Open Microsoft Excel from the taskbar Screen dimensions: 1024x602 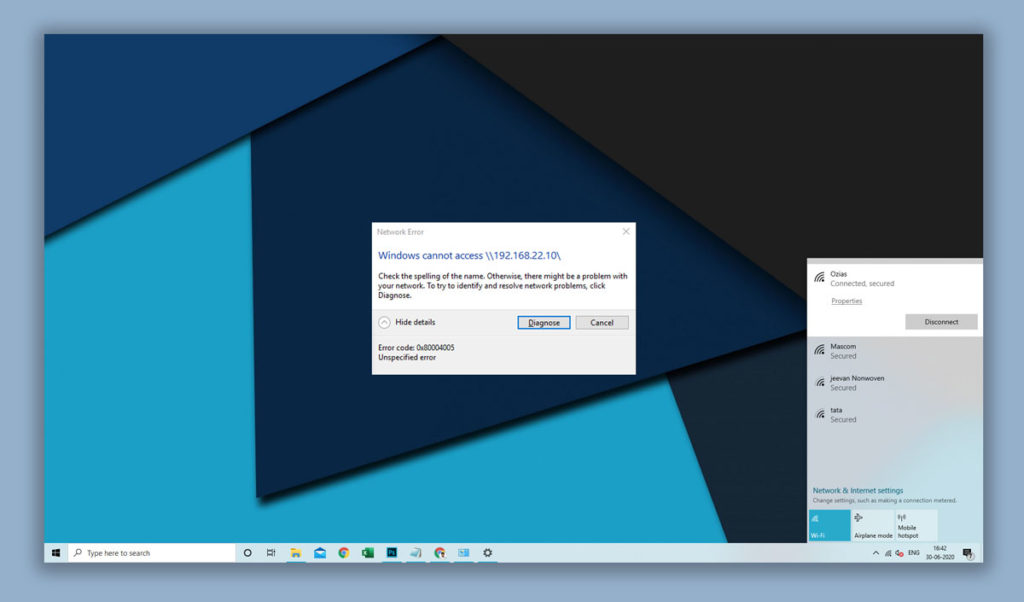[x=368, y=552]
